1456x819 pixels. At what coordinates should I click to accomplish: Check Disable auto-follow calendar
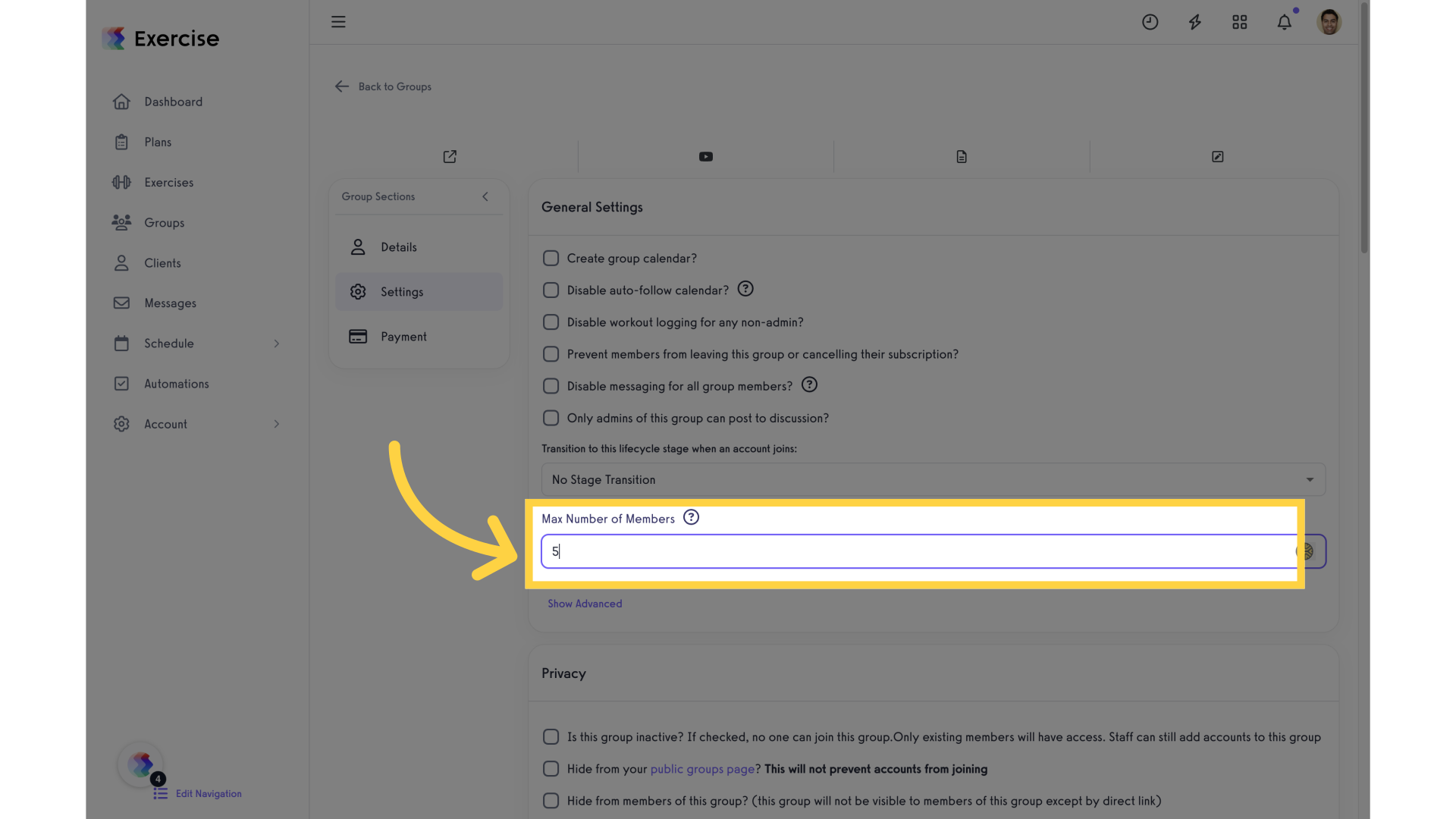(x=551, y=290)
